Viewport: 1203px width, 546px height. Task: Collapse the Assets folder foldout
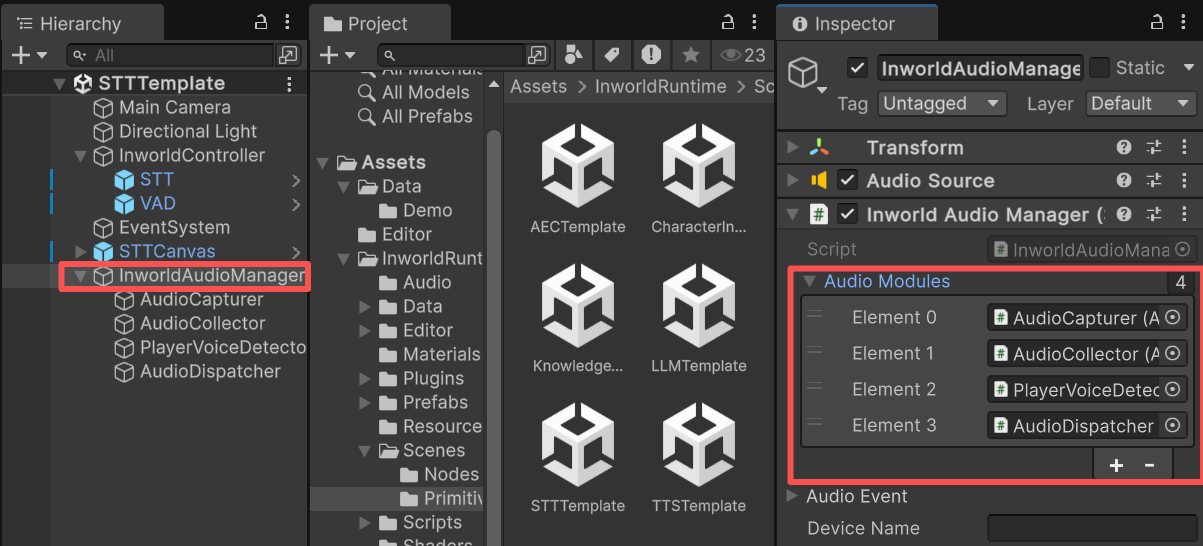tap(323, 163)
